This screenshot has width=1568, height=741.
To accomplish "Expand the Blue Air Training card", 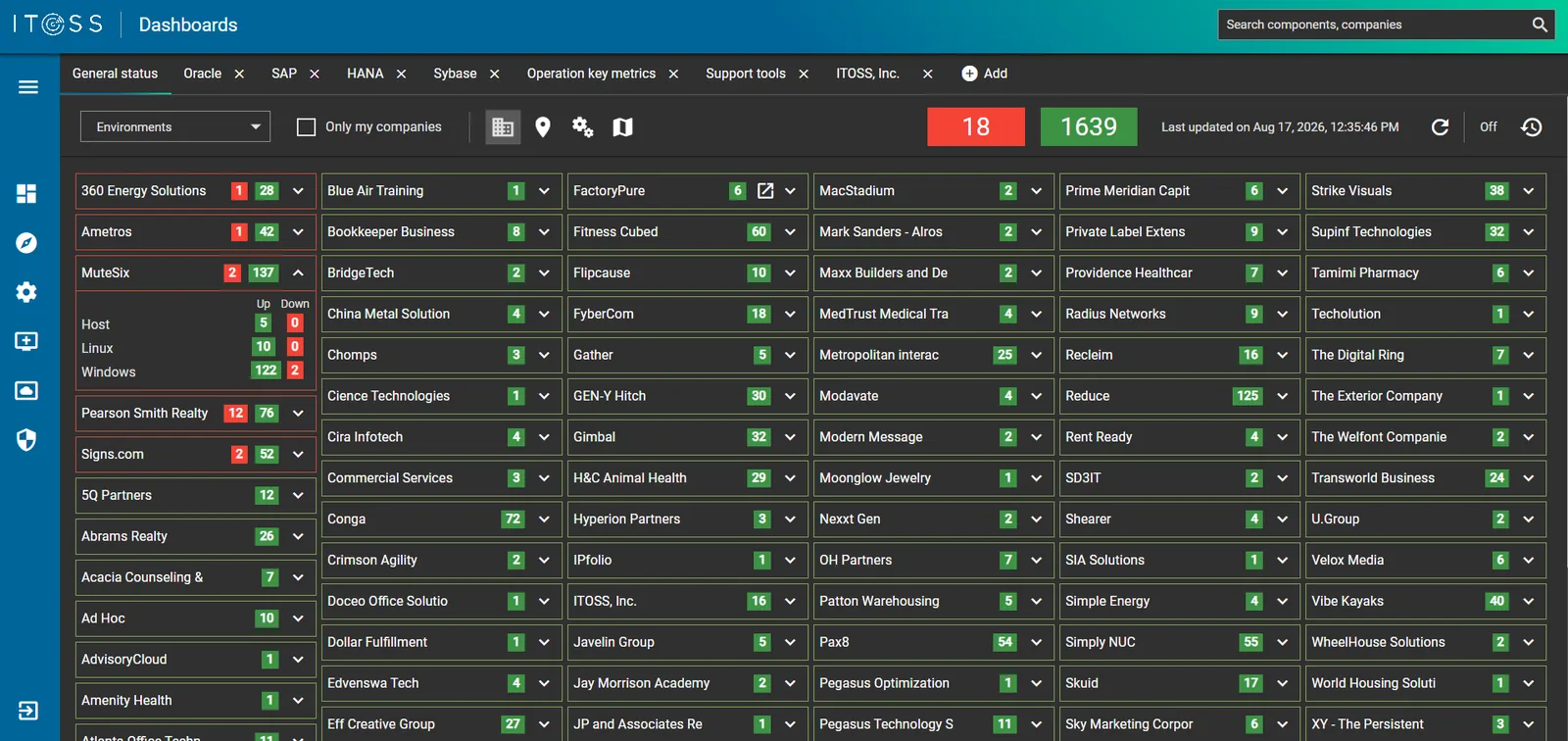I will [x=544, y=191].
